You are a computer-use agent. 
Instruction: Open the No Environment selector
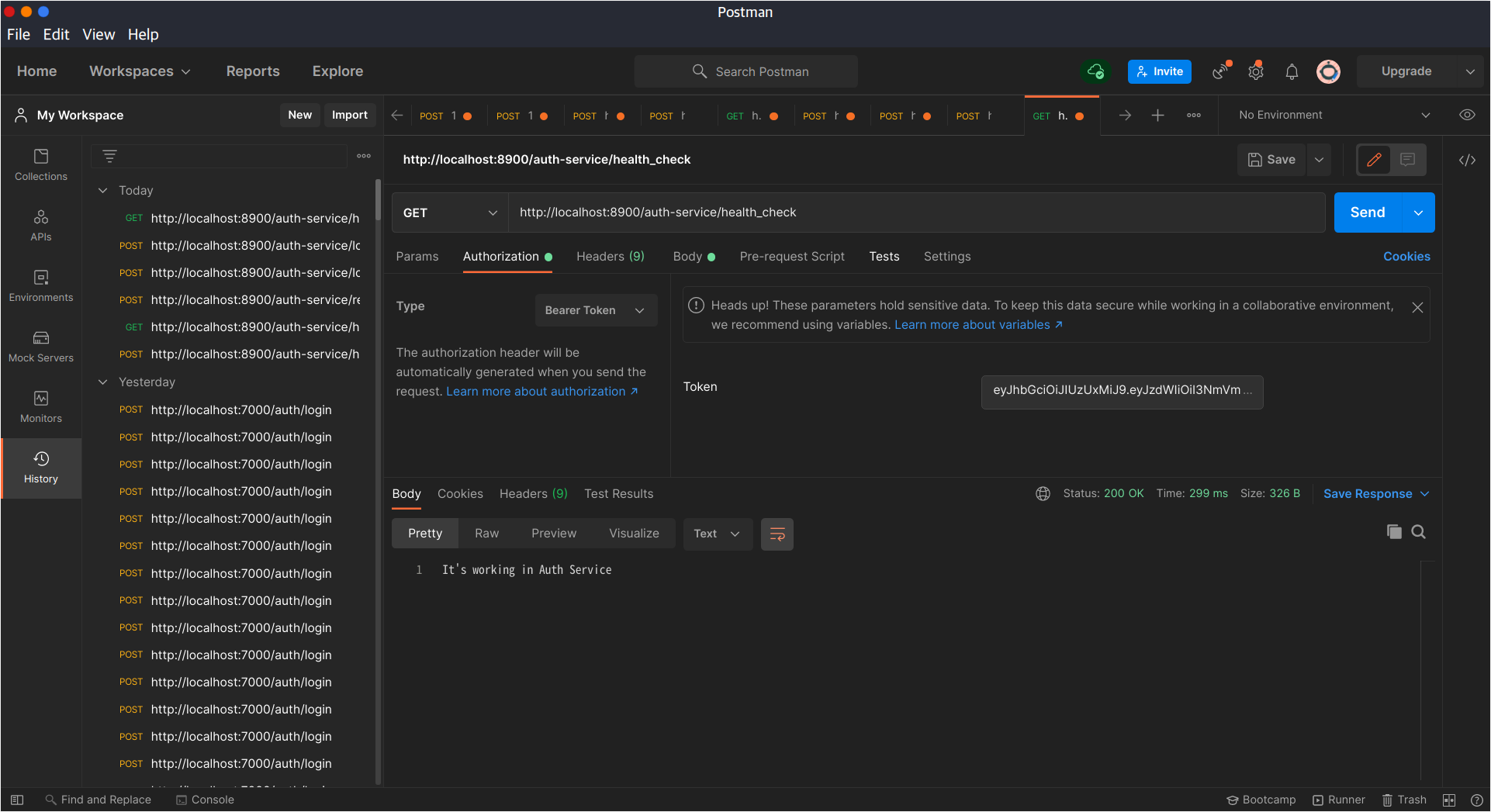pyautogui.click(x=1334, y=115)
